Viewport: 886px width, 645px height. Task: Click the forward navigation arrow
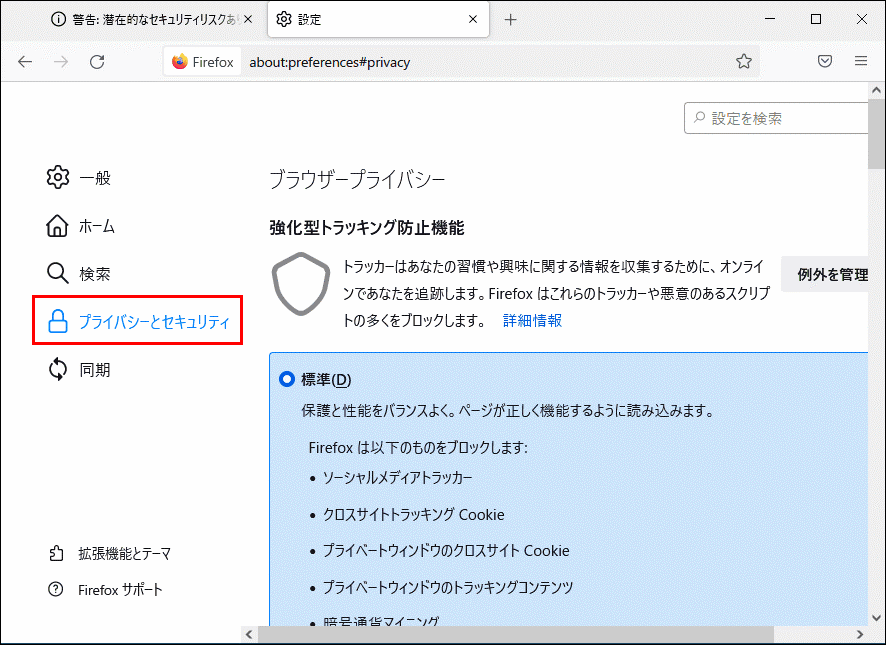60,62
